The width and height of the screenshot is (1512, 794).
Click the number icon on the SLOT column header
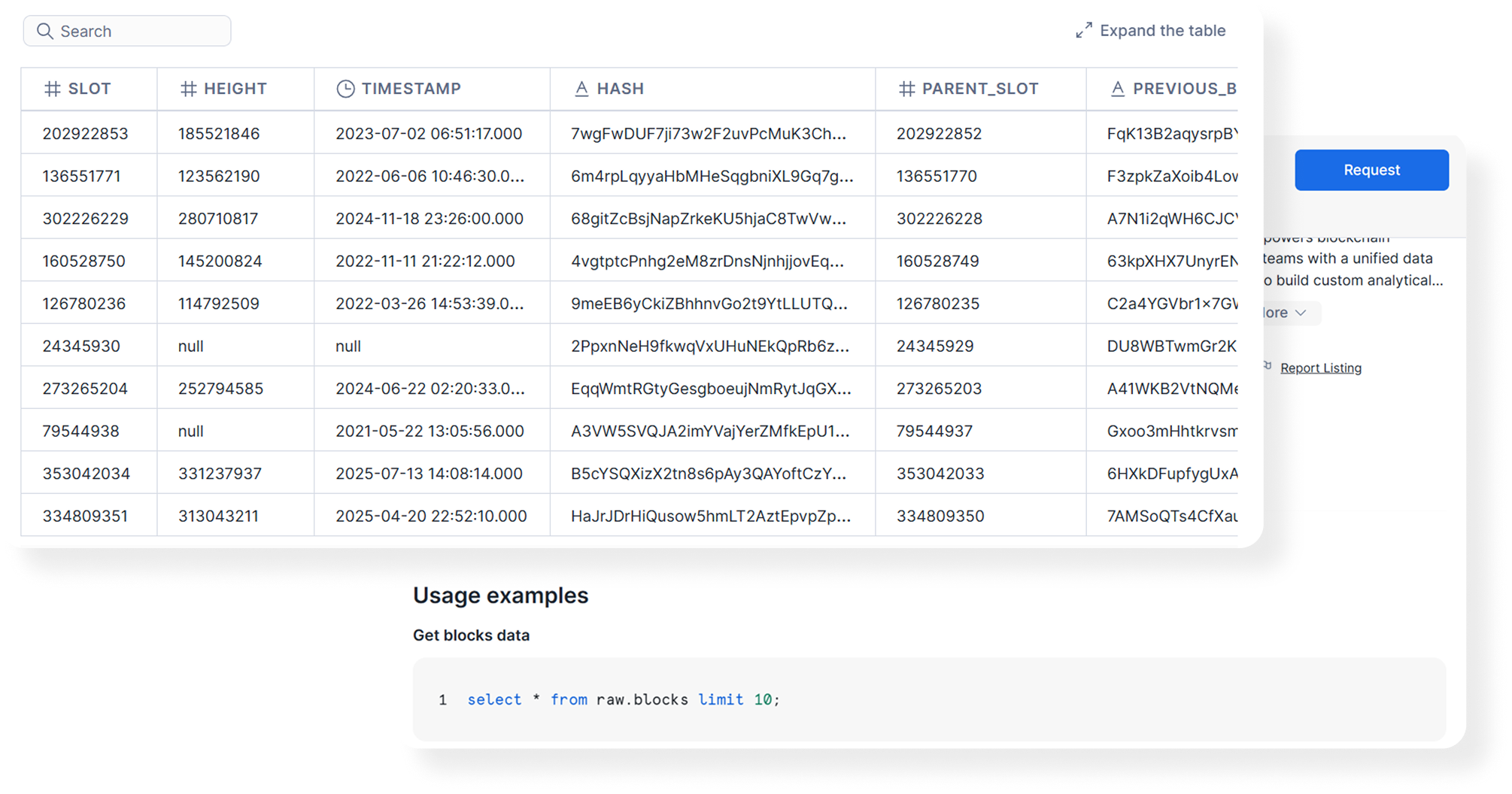click(x=52, y=88)
